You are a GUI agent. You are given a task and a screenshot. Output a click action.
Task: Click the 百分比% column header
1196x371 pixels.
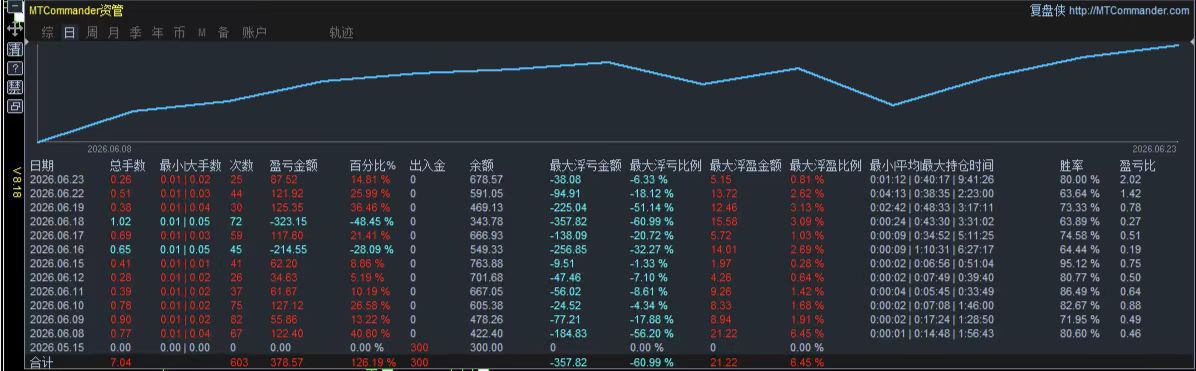click(x=372, y=166)
